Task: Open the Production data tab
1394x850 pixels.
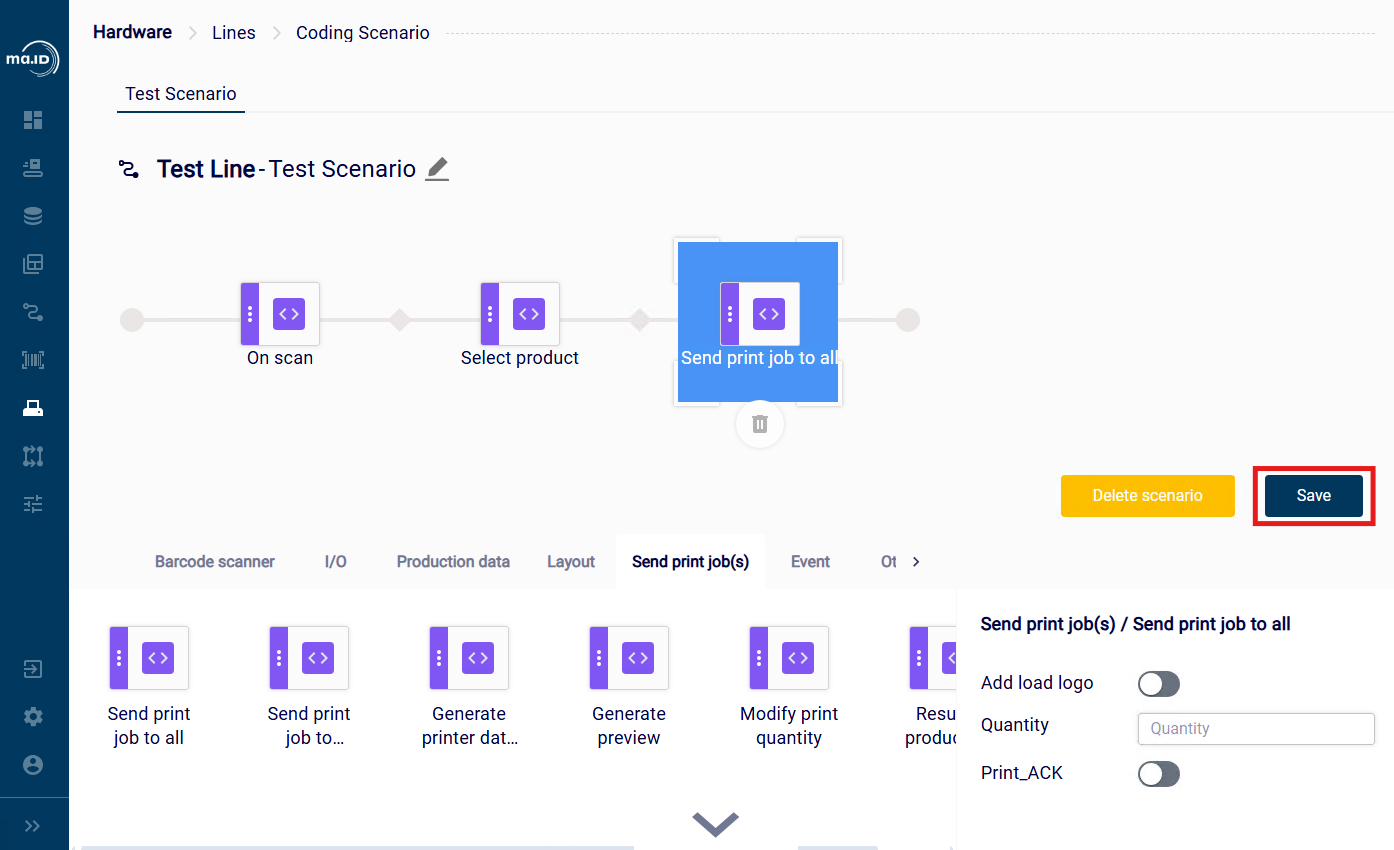Action: point(453,562)
